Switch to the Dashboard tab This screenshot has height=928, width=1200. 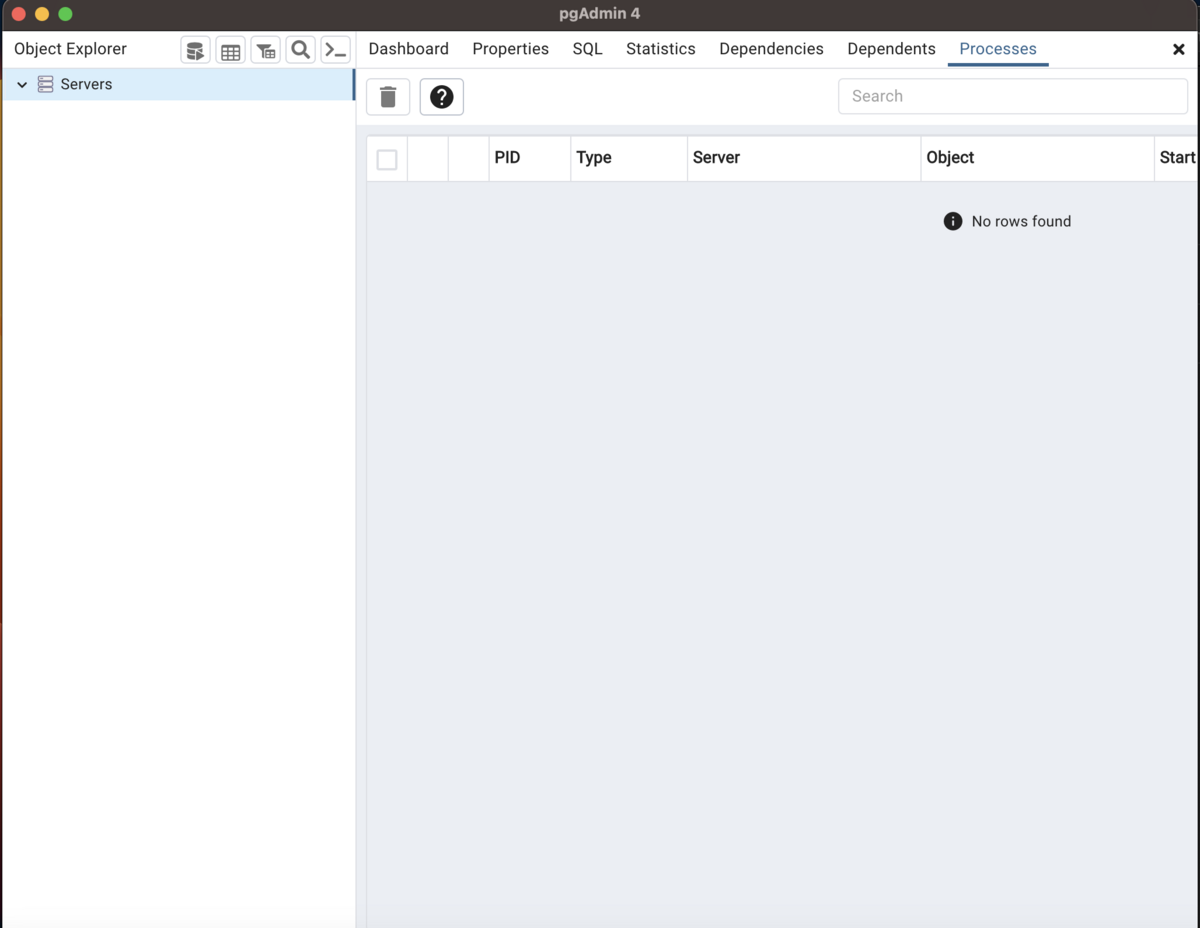point(409,49)
